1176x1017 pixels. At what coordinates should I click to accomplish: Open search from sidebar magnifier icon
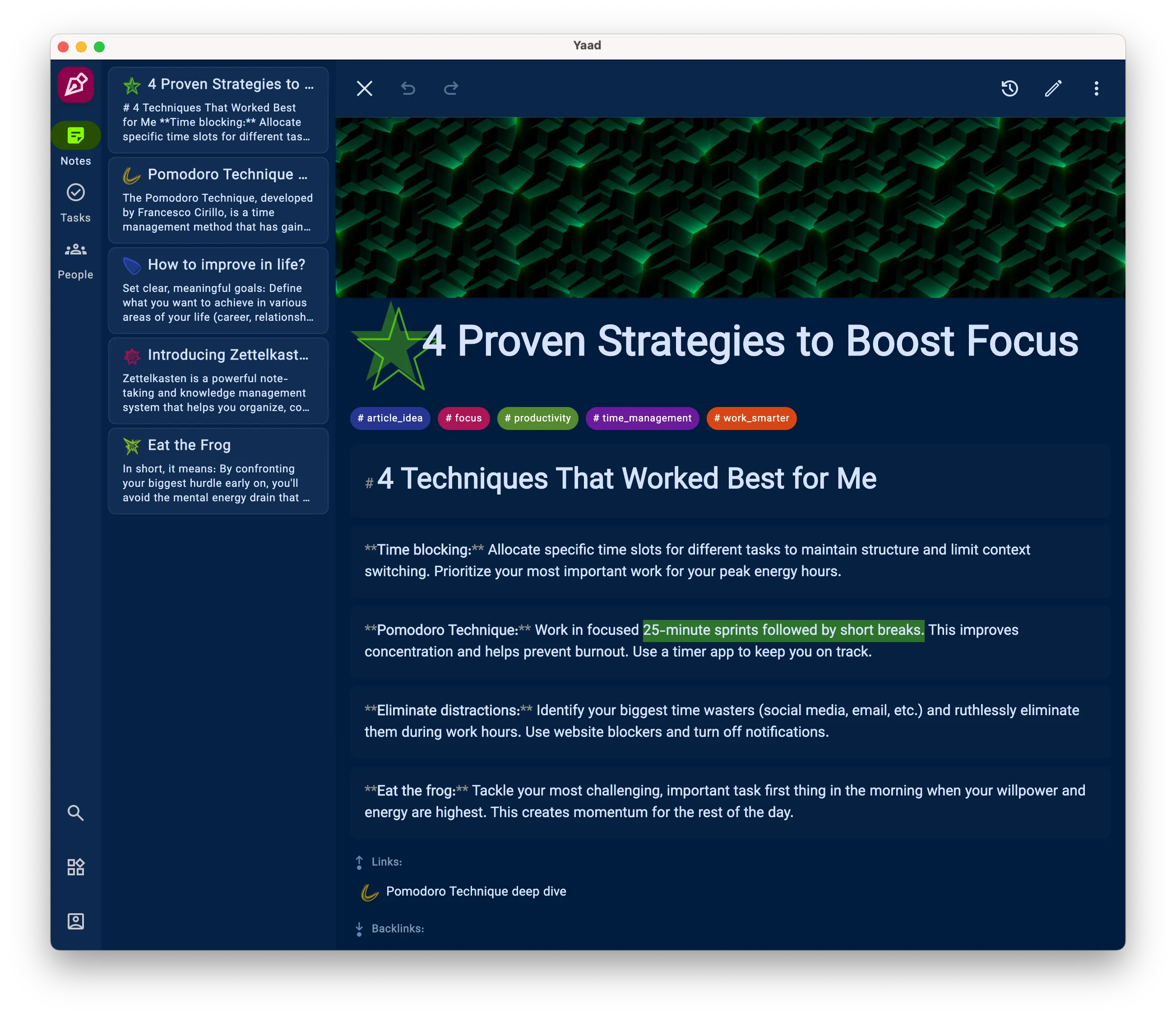(75, 813)
